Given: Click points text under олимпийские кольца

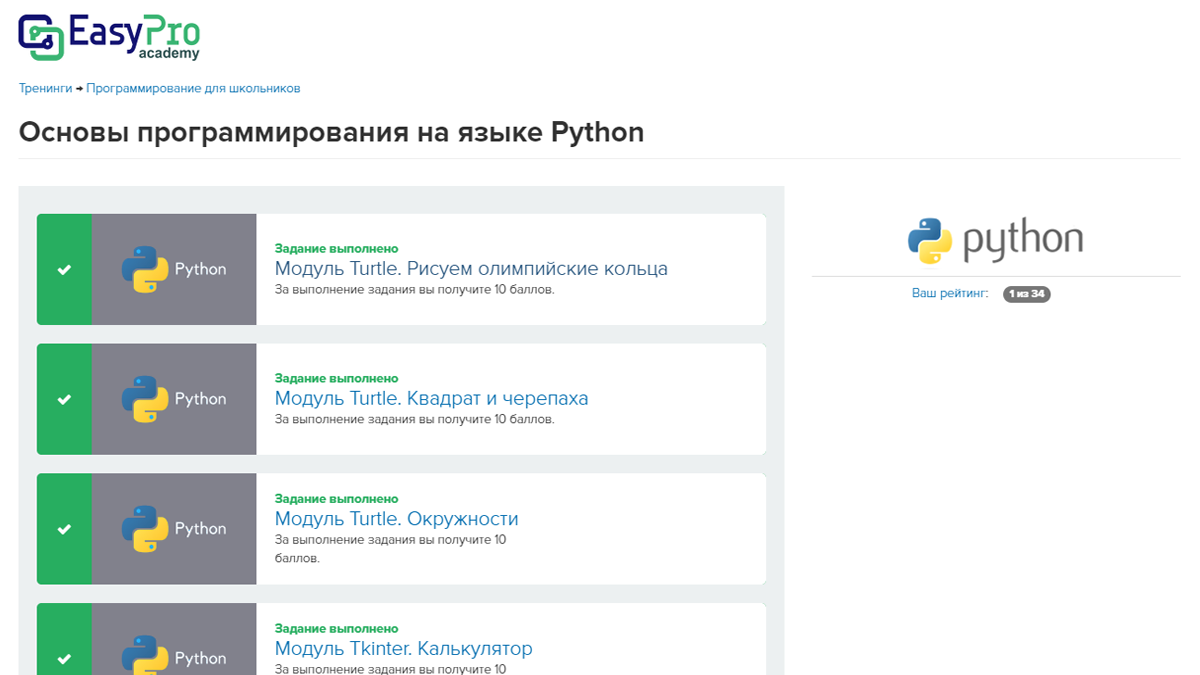Looking at the screenshot, I should [x=414, y=289].
